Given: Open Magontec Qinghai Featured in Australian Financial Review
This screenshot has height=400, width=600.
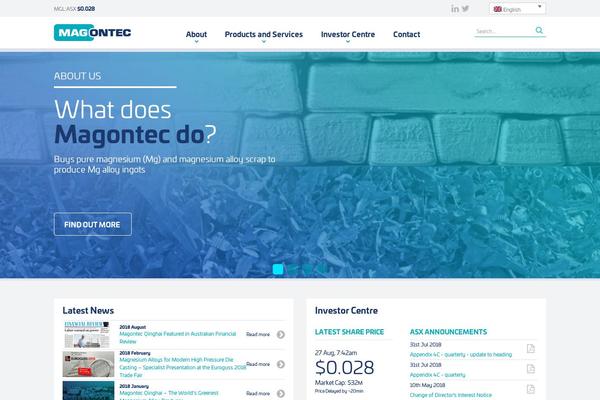Looking at the screenshot, I should tap(178, 338).
